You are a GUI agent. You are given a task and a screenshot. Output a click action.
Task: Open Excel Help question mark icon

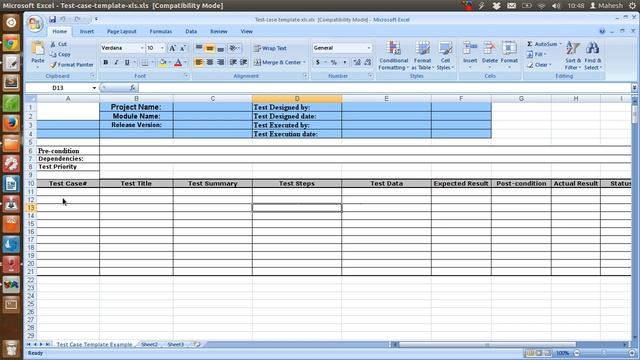coord(602,31)
